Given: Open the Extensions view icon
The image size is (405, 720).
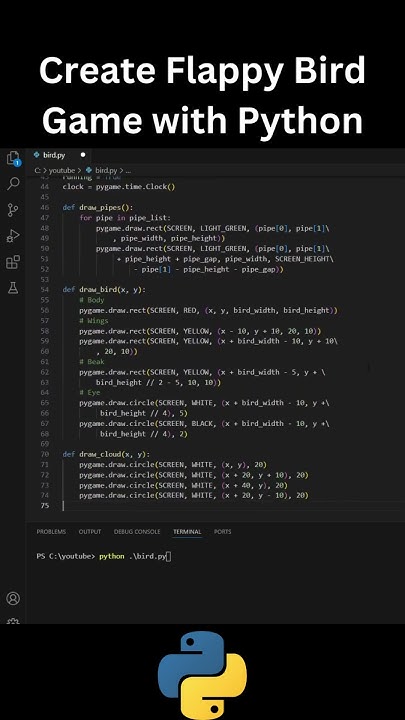Looking at the screenshot, I should pyautogui.click(x=13, y=262).
